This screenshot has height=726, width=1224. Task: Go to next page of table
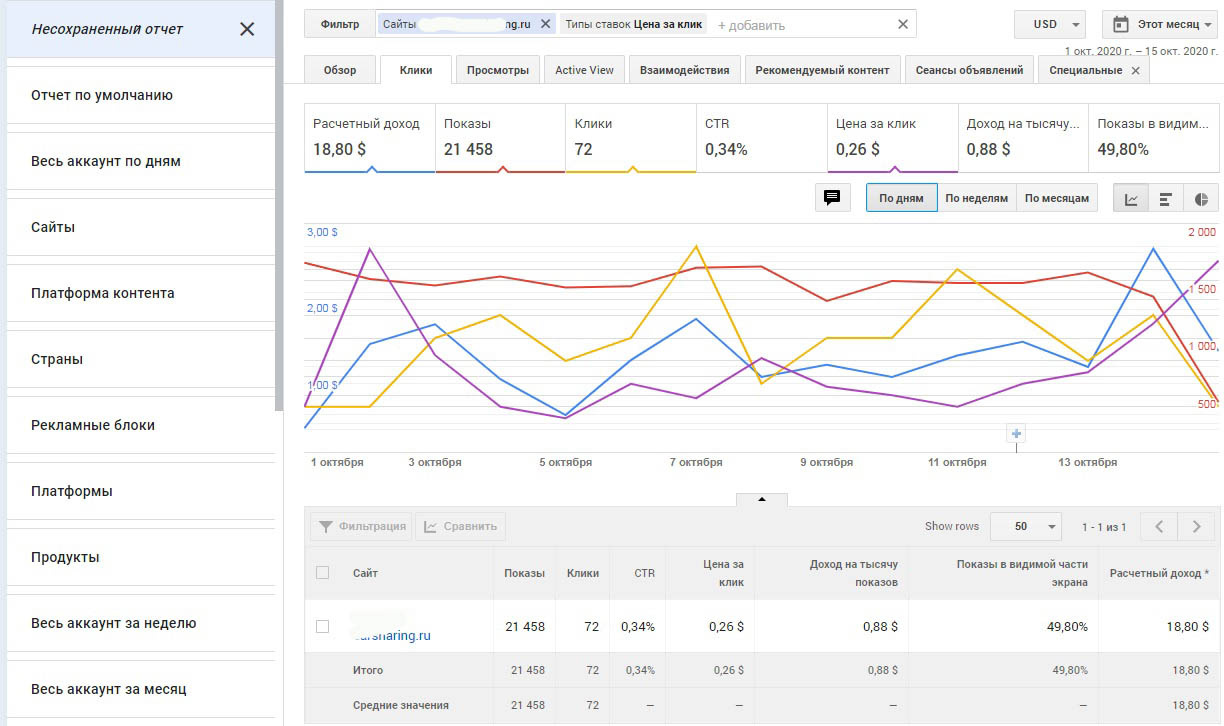click(1196, 526)
